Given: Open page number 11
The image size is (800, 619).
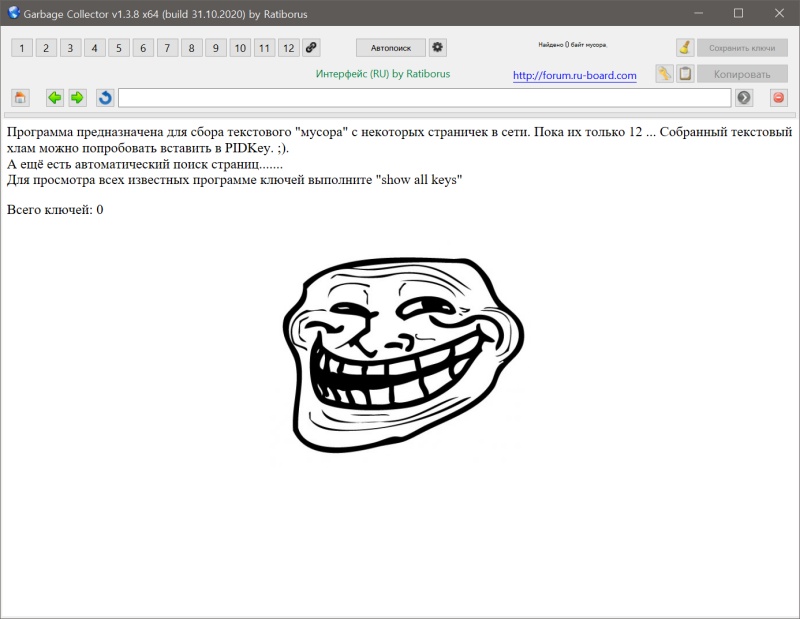Looking at the screenshot, I should (264, 48).
